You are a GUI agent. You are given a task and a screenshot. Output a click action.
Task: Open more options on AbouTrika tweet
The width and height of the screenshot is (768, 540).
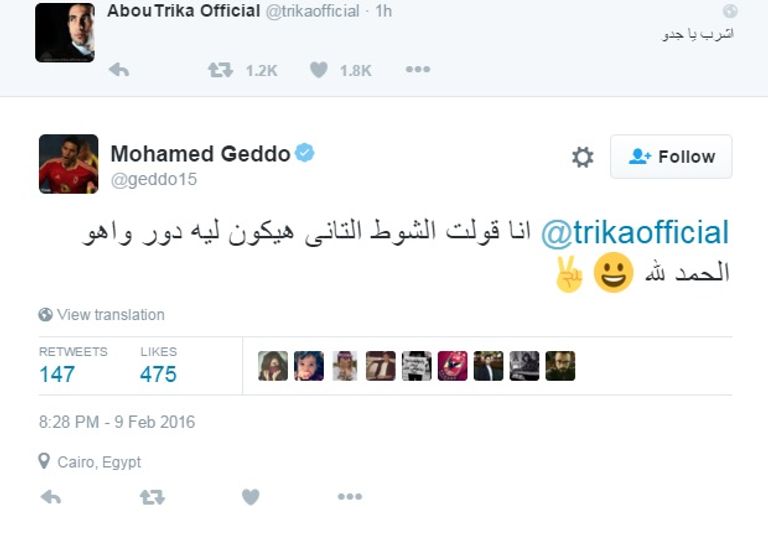tap(417, 70)
